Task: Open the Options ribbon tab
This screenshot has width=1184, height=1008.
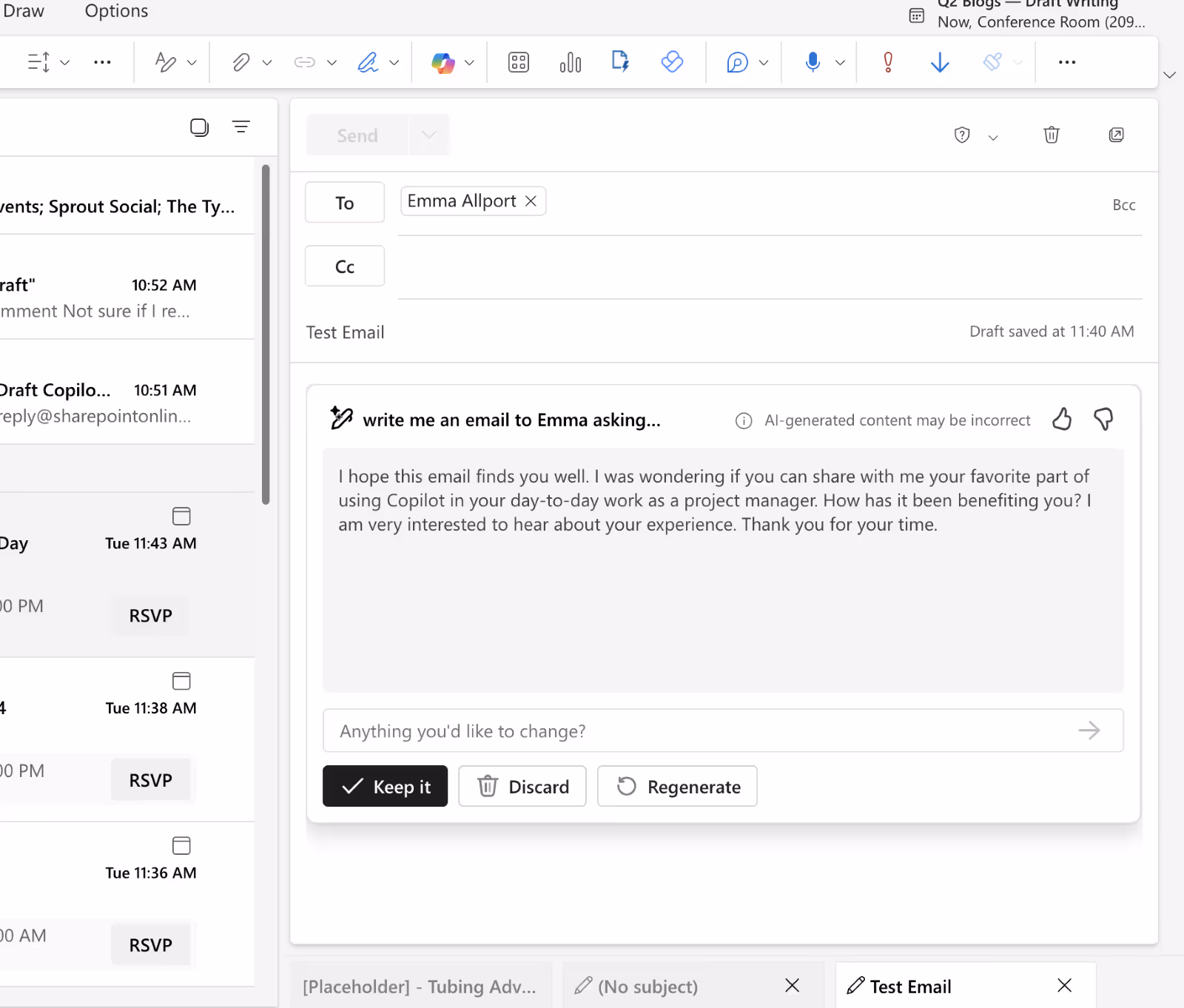Action: click(x=116, y=11)
